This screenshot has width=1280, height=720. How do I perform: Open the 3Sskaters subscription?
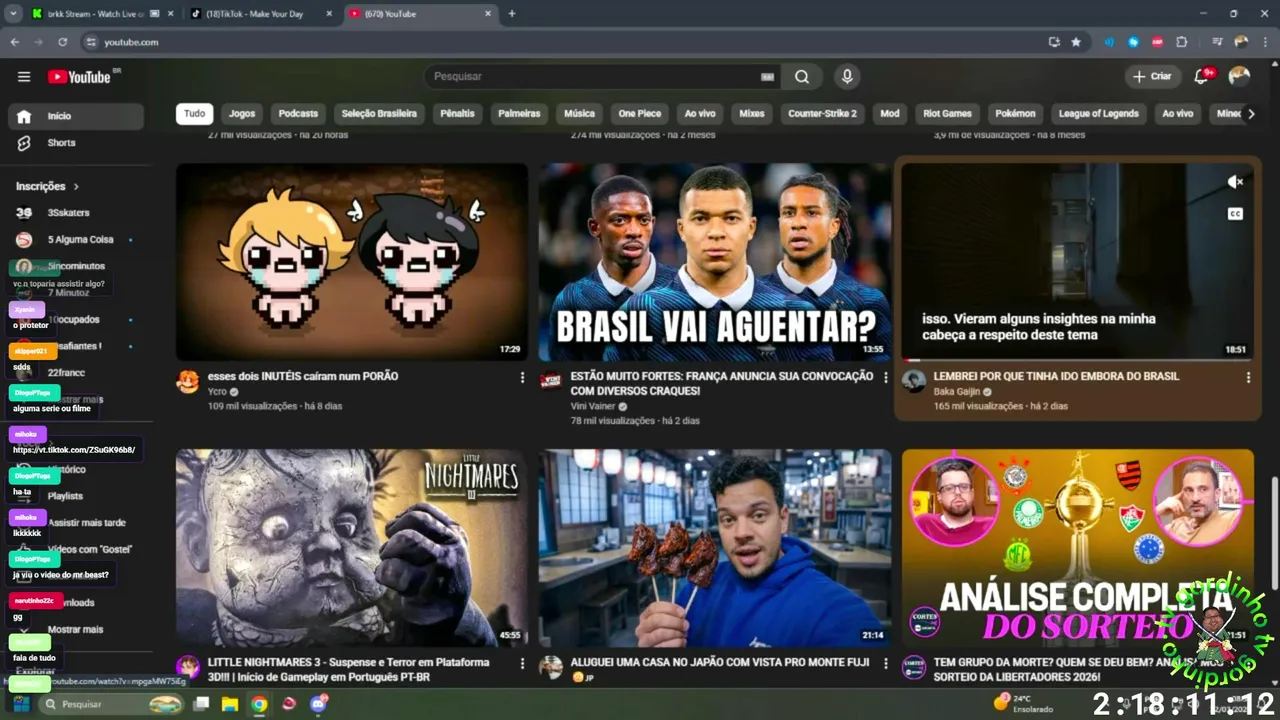pos(76,213)
